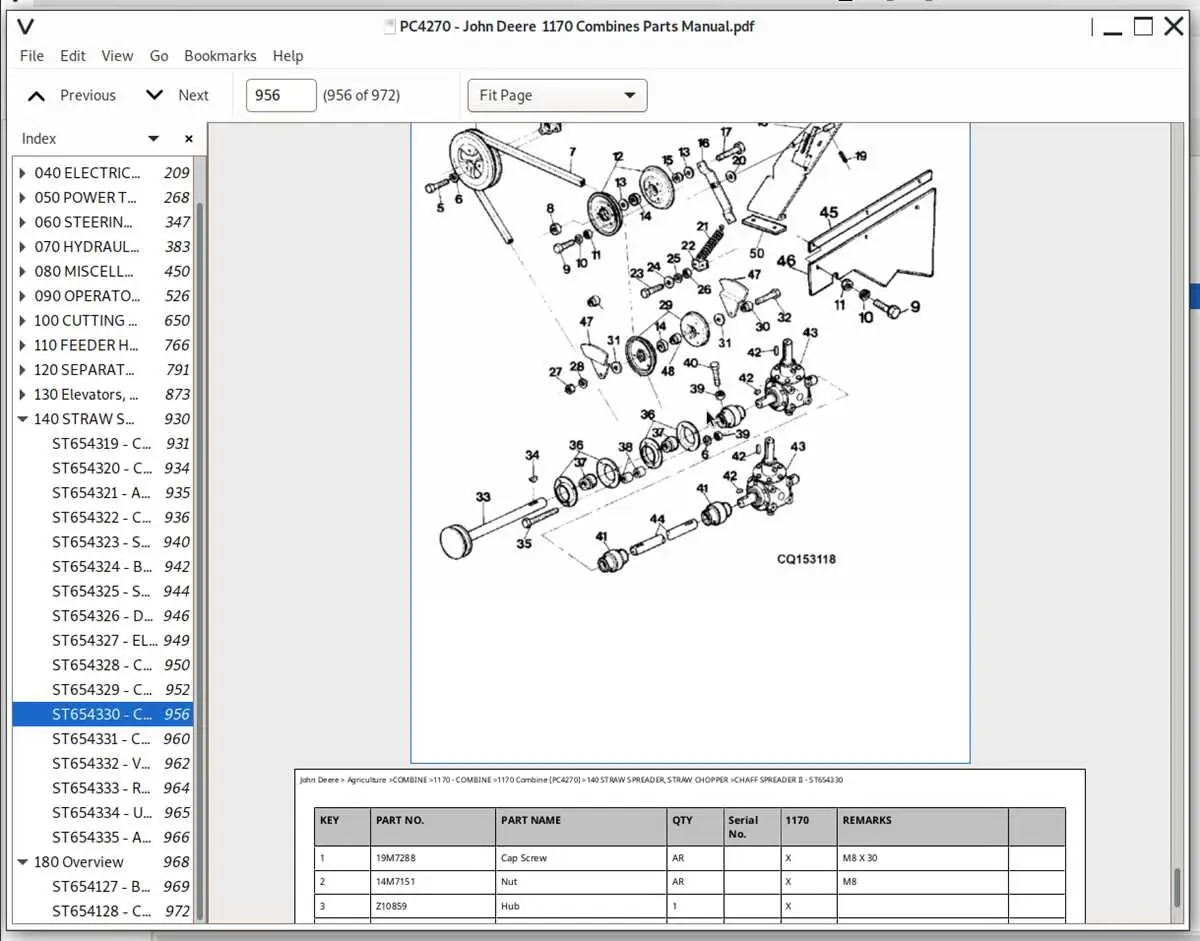
Task: Go to the Previous page
Action: click(72, 95)
